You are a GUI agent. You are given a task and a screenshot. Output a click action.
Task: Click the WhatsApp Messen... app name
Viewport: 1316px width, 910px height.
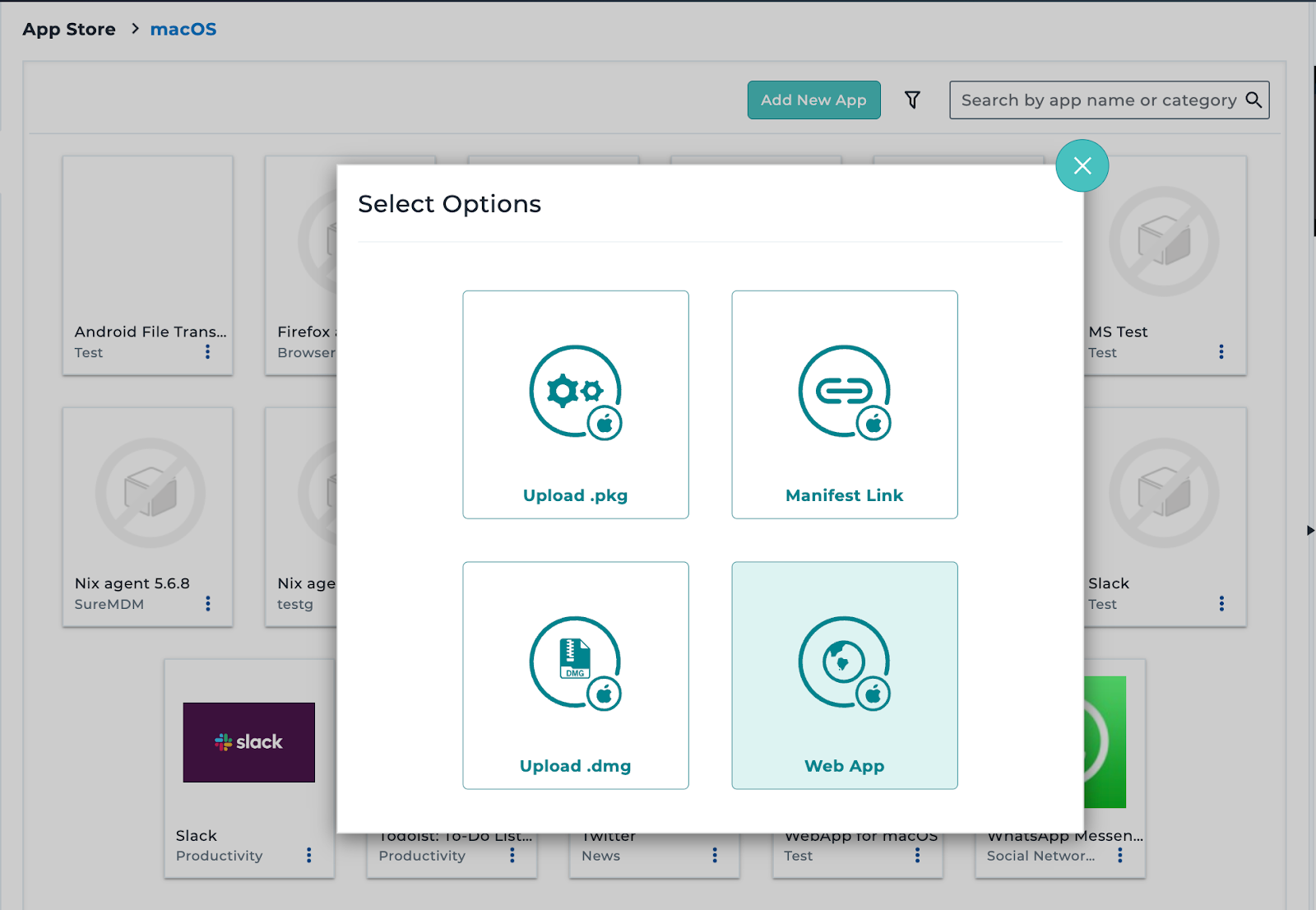pos(1065,836)
